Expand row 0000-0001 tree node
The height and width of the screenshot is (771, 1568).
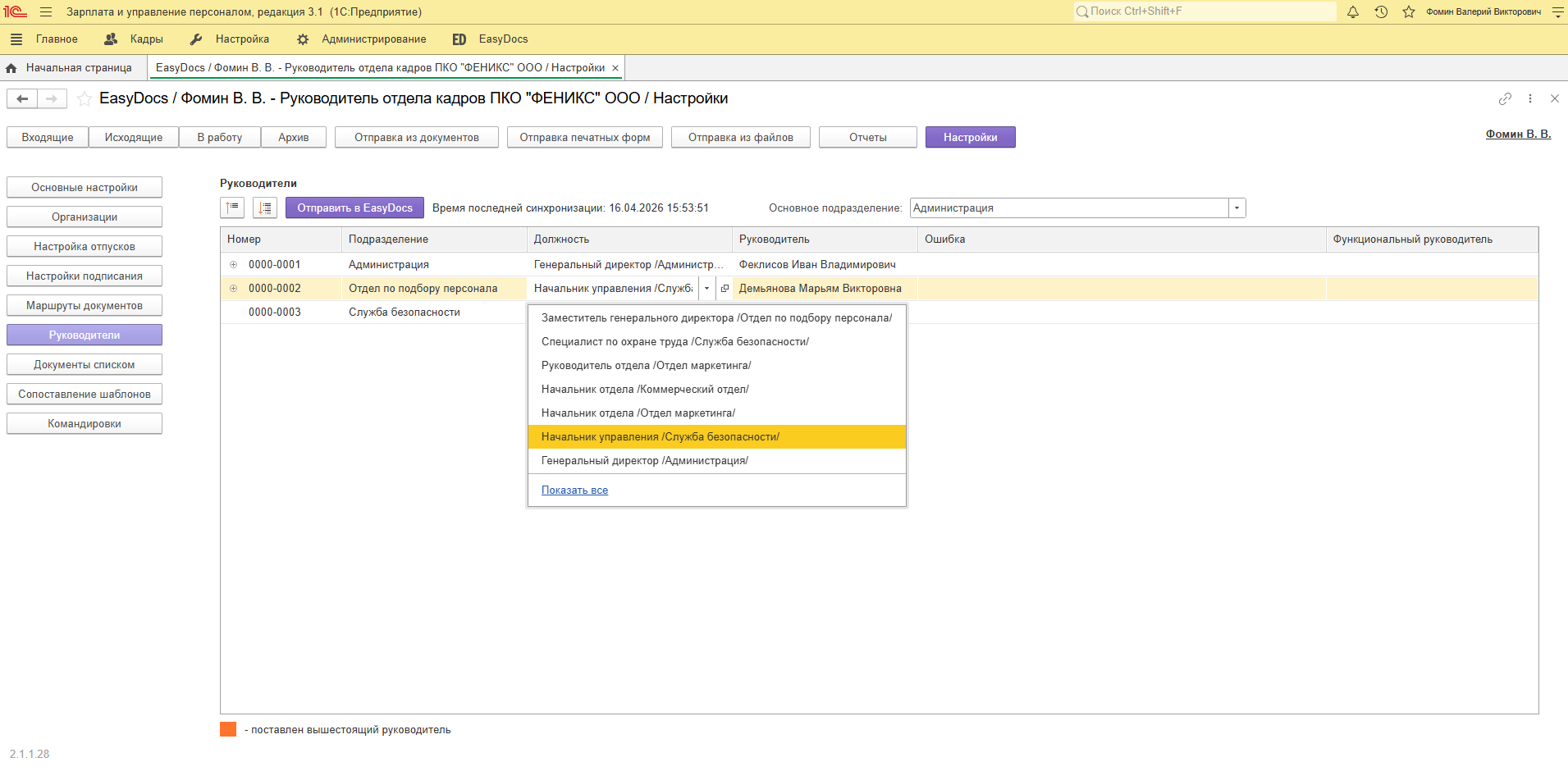234,265
